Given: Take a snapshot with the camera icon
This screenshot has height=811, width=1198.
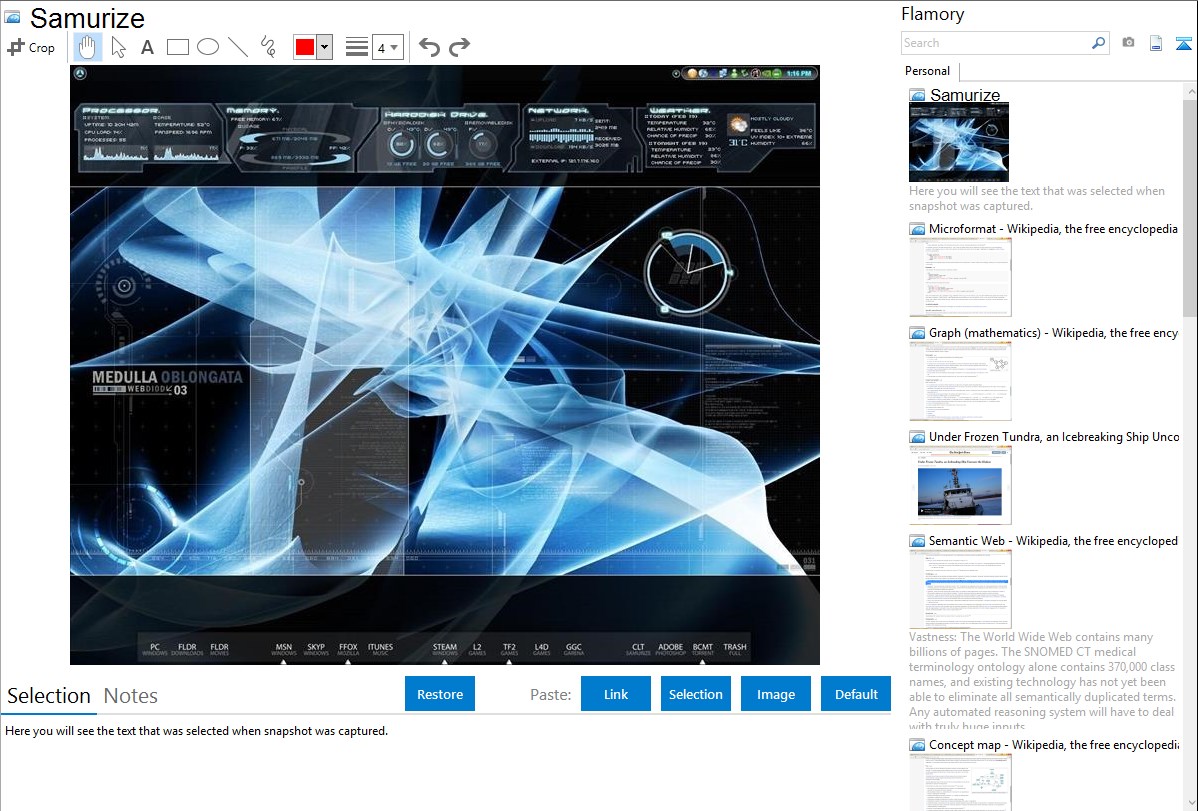Looking at the screenshot, I should (1128, 43).
